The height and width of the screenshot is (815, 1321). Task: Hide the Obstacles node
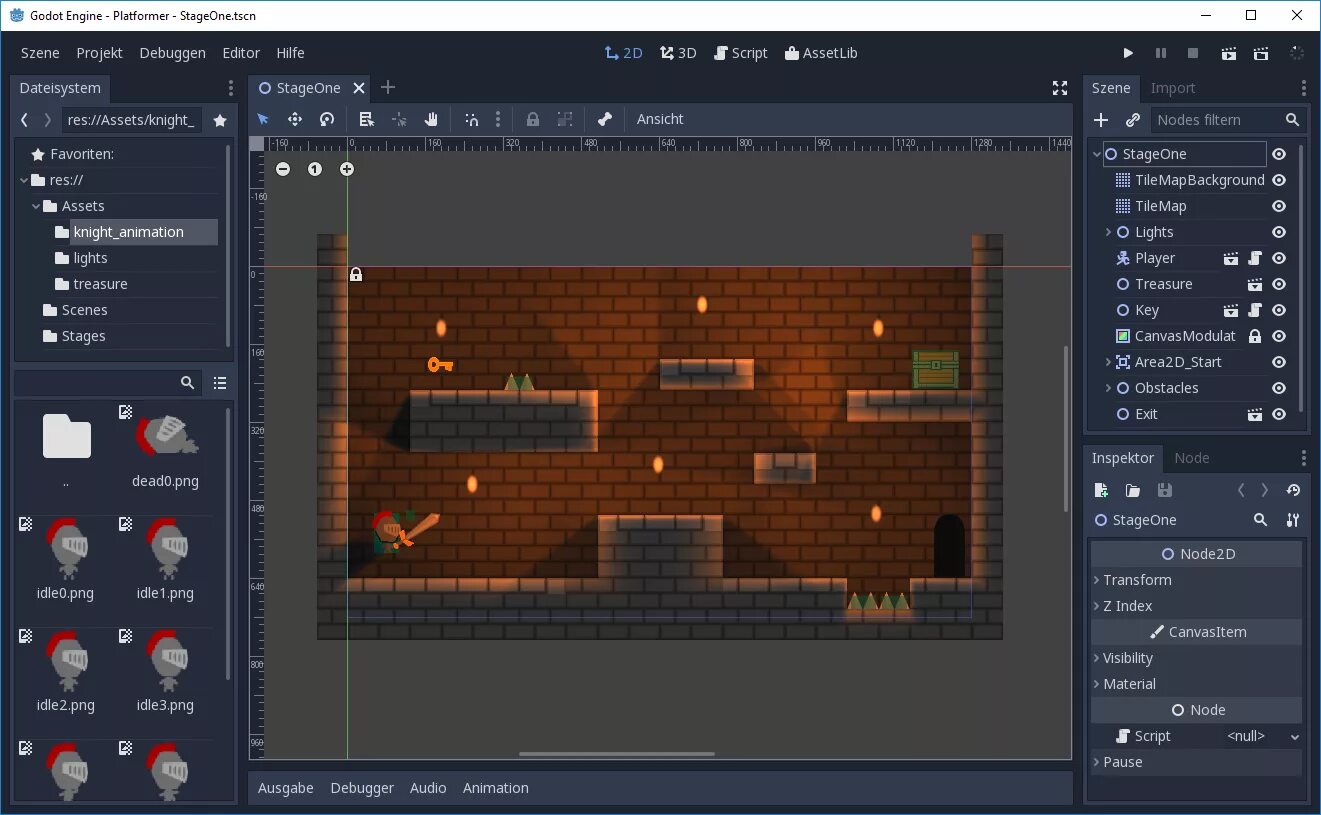1278,388
